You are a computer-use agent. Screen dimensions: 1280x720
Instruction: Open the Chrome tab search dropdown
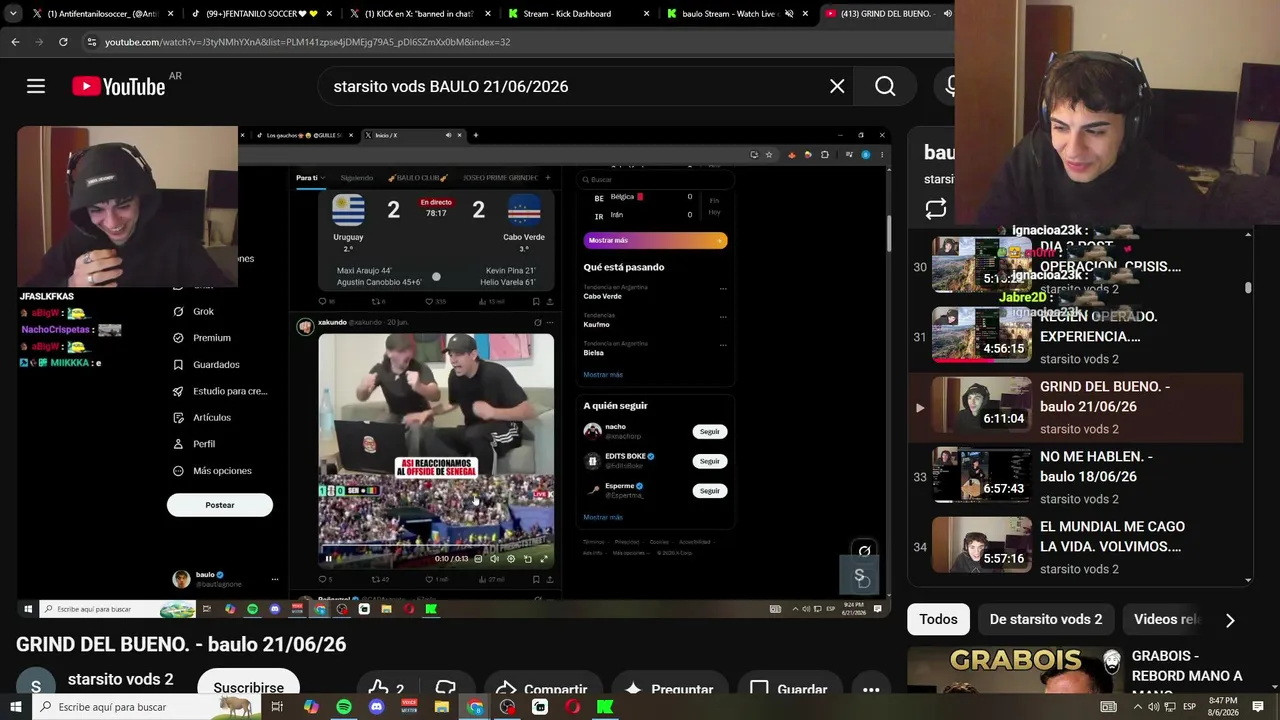[x=13, y=14]
